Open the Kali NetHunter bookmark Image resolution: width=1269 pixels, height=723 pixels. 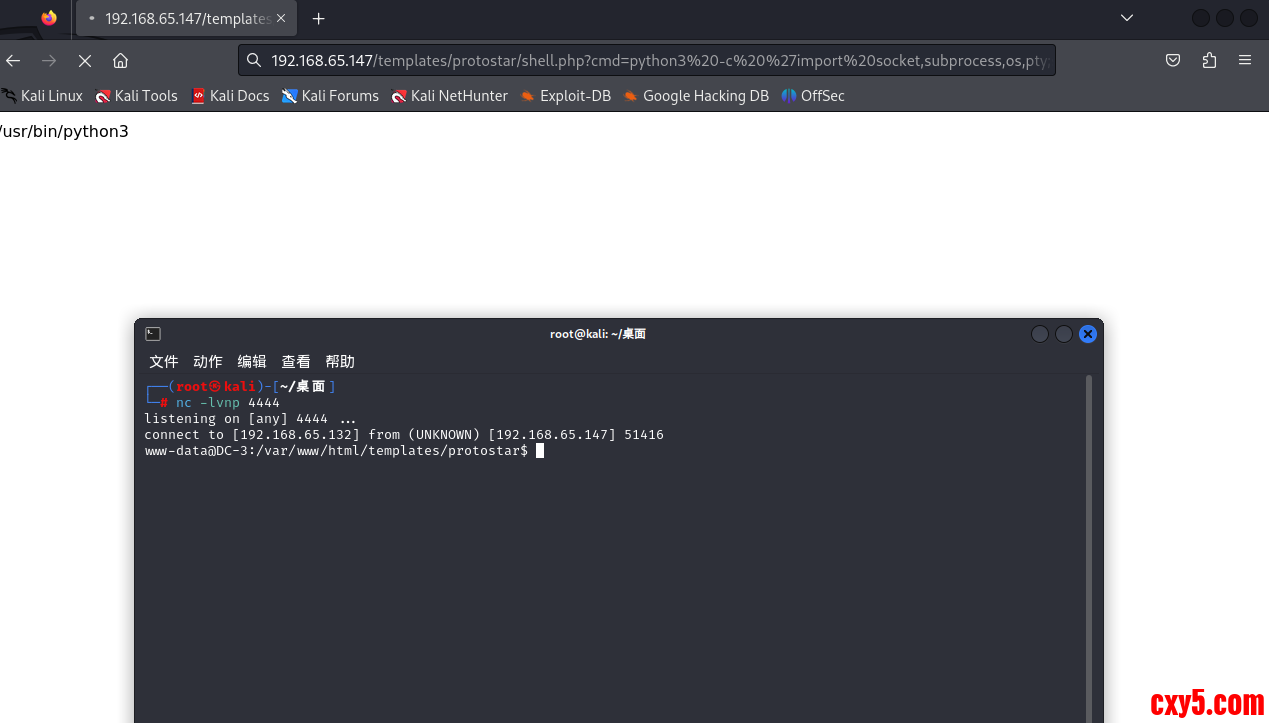(450, 96)
